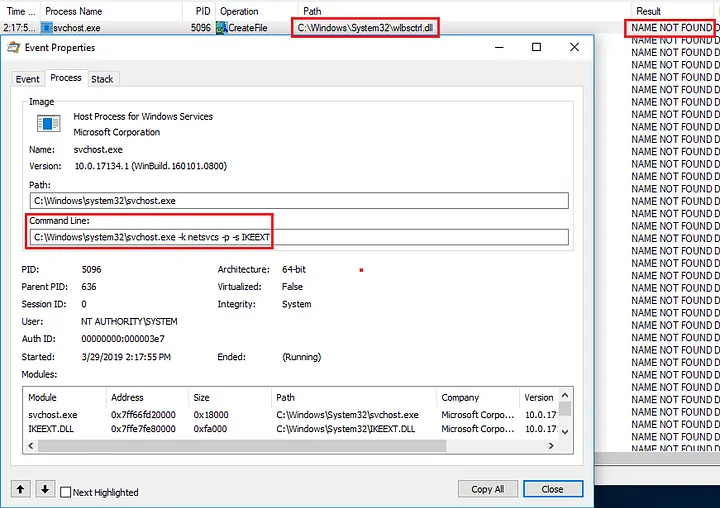Sort events by the Result column header
Screen dimensions: 720x508
pos(649,11)
